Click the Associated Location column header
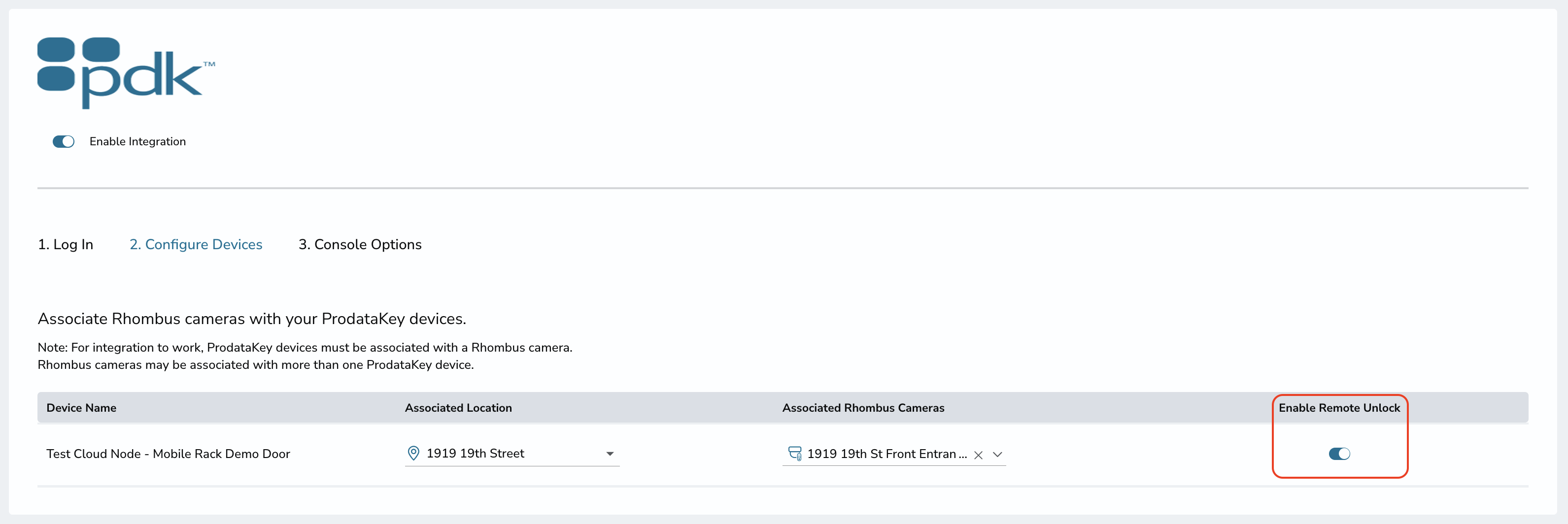1568x524 pixels. tap(458, 408)
